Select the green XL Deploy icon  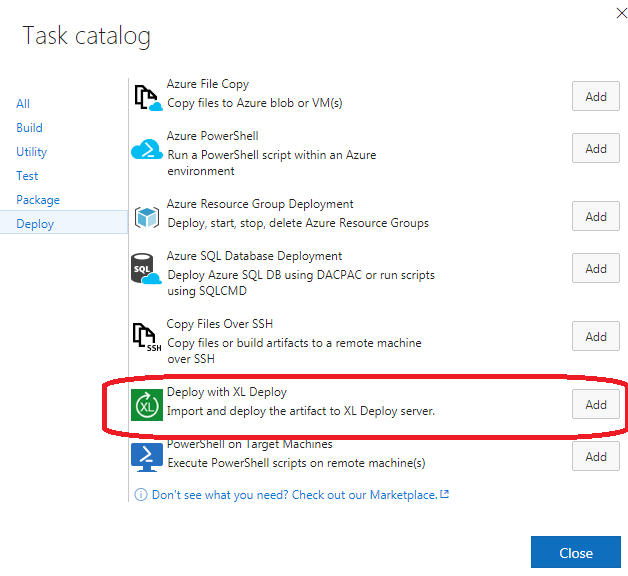click(147, 406)
